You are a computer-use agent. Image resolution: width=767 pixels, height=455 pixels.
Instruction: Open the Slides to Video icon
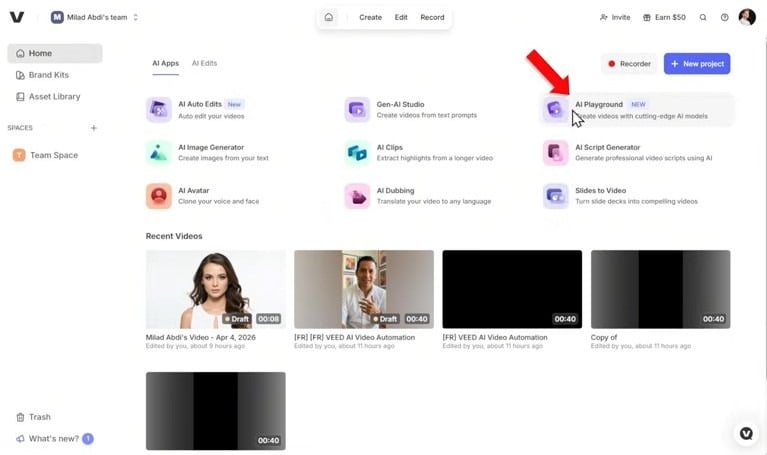pos(555,196)
